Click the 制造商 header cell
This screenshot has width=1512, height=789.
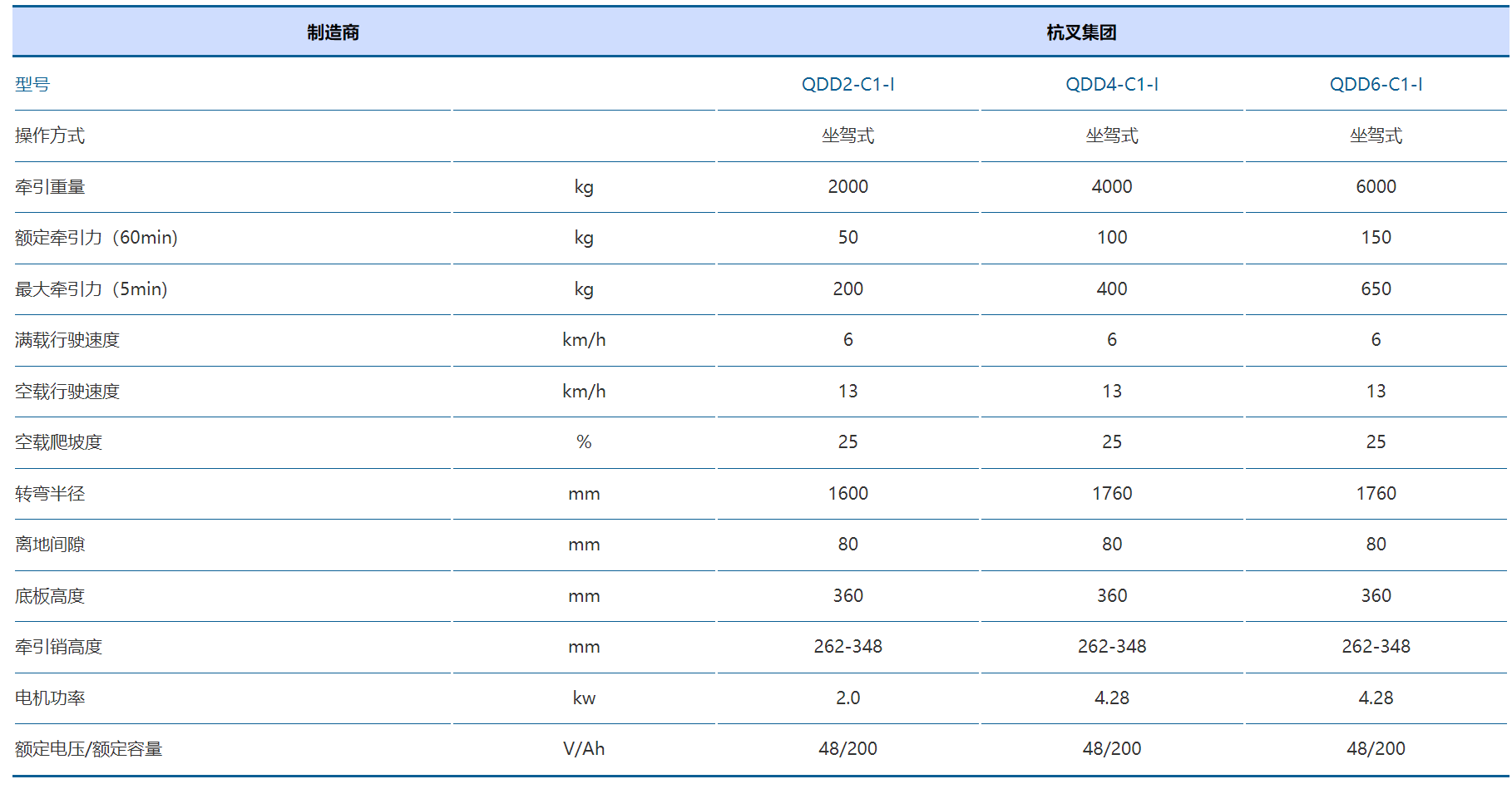(333, 32)
